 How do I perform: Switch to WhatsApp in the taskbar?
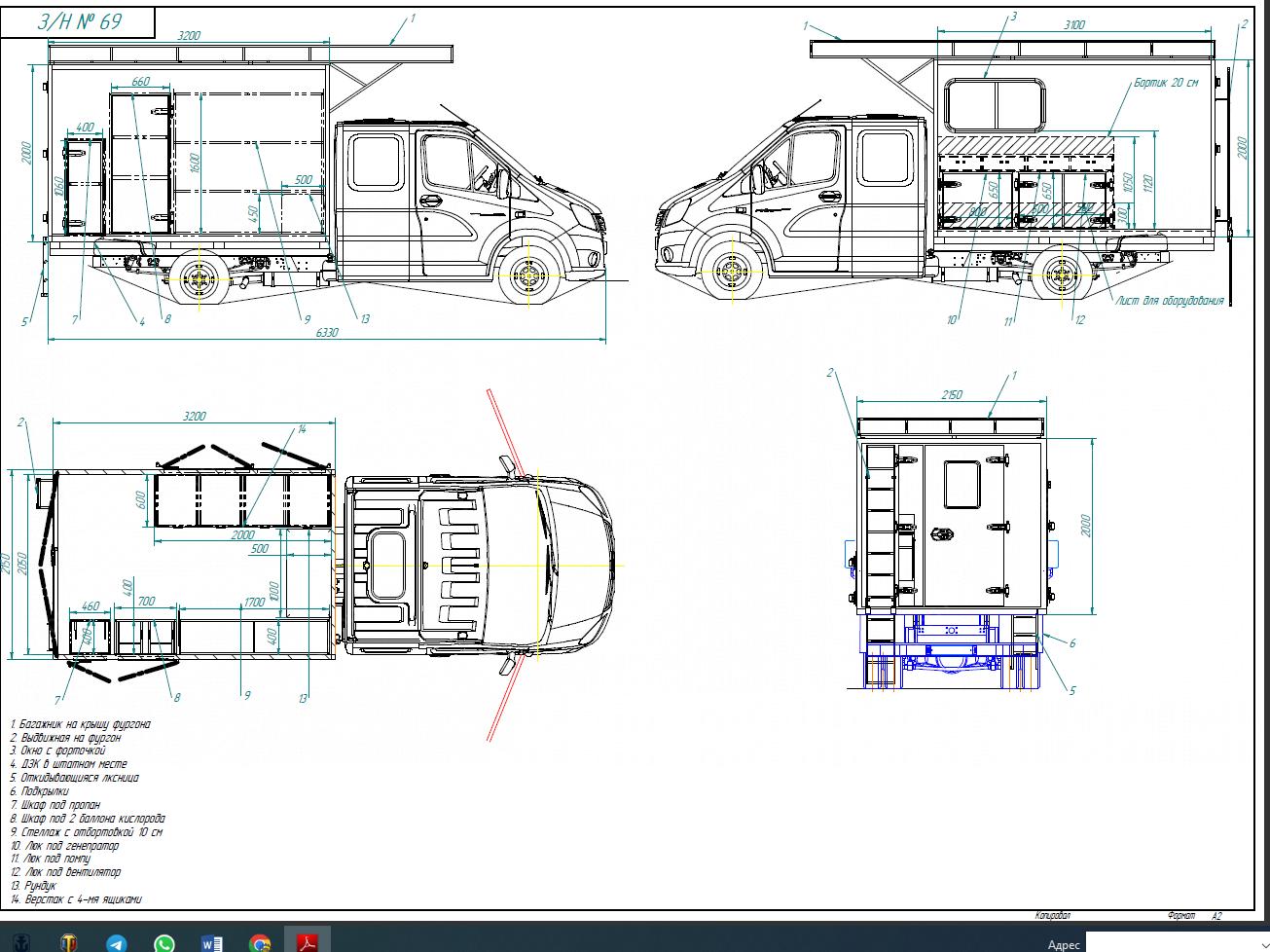click(164, 942)
